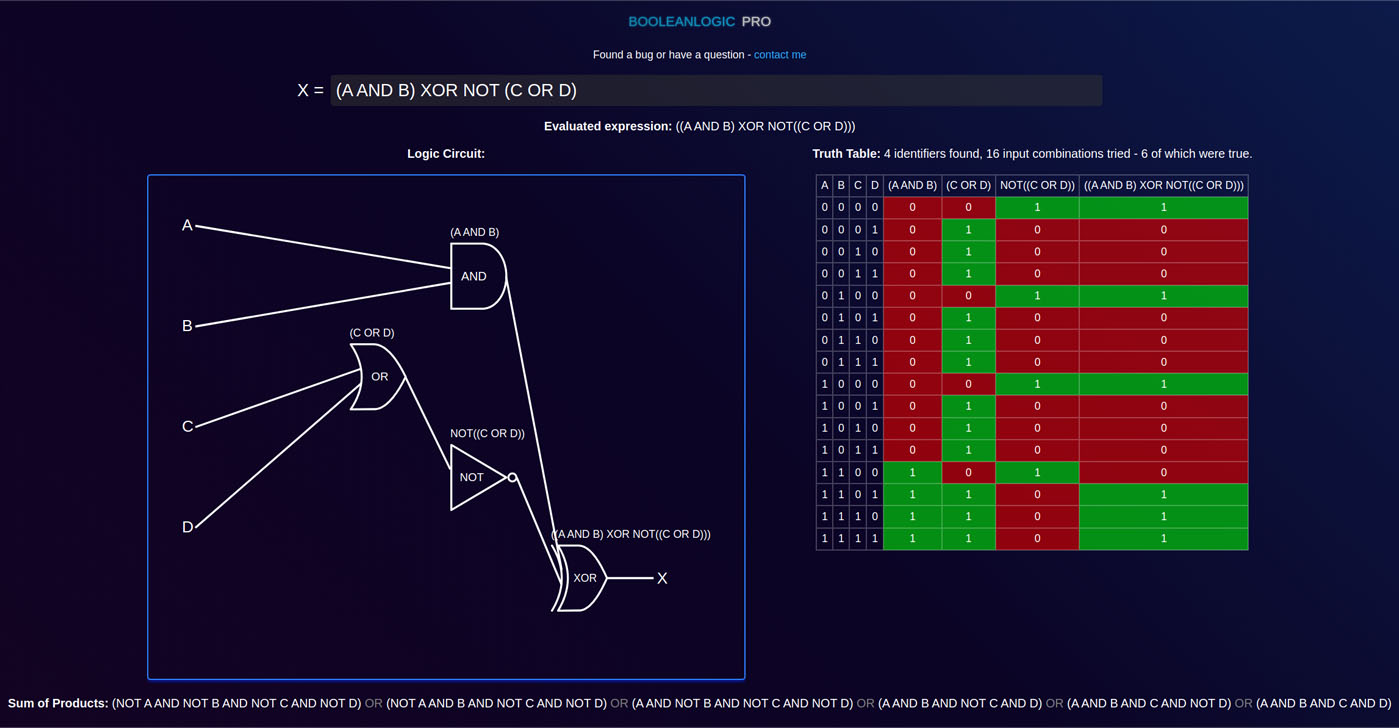Screen dimensions: 1399x728
Task: Click the OR gate symbol
Action: click(x=378, y=377)
